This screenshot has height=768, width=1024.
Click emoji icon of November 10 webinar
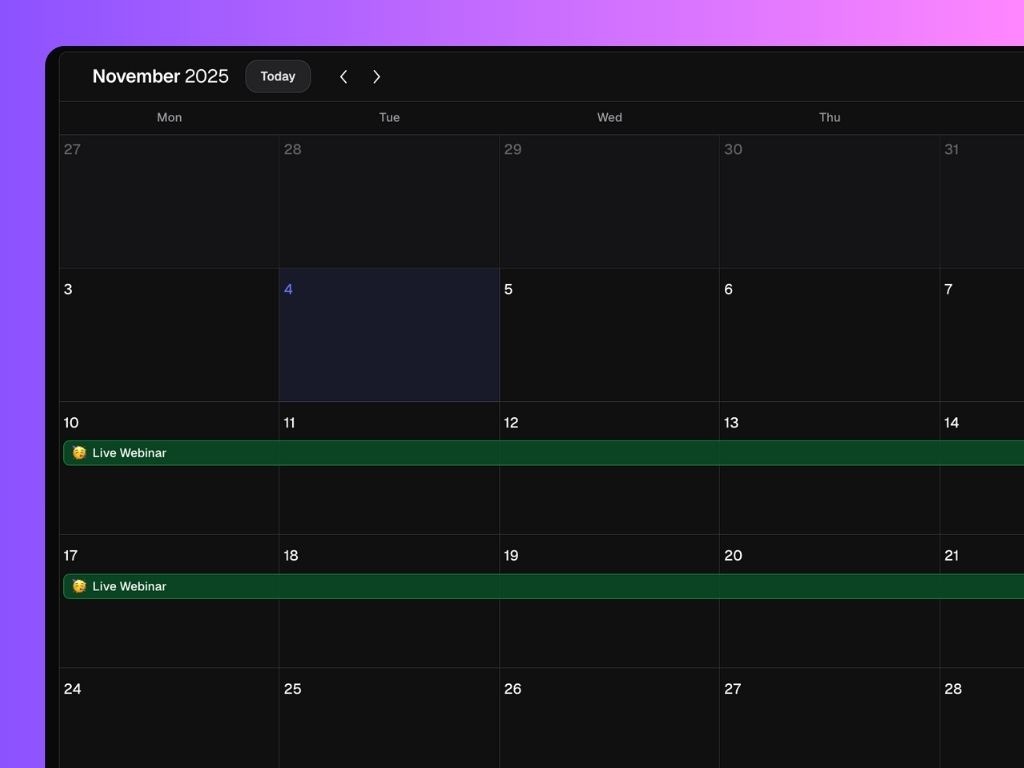[79, 453]
